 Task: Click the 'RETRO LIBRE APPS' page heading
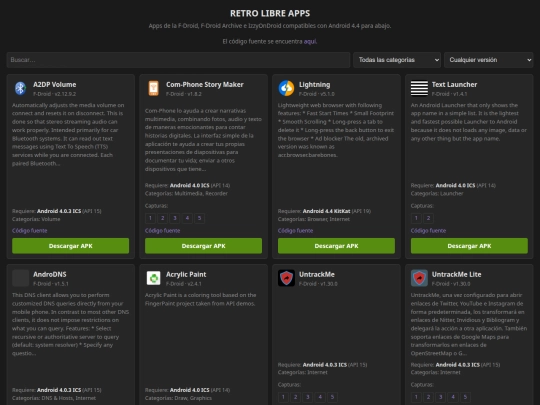pyautogui.click(x=270, y=13)
